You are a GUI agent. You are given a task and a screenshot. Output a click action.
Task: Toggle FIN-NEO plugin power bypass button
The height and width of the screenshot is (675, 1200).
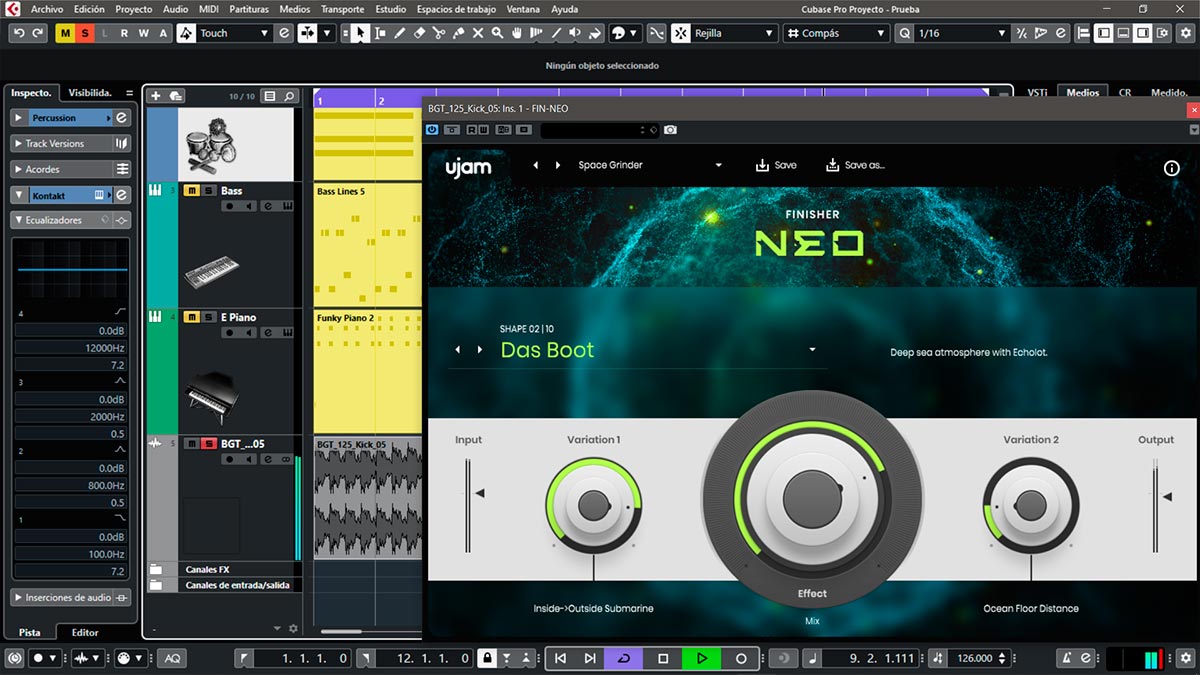[432, 130]
